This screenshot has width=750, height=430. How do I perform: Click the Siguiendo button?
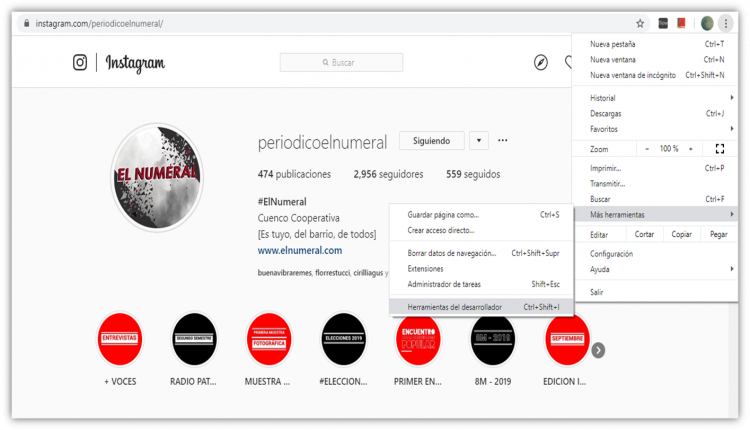tap(431, 141)
